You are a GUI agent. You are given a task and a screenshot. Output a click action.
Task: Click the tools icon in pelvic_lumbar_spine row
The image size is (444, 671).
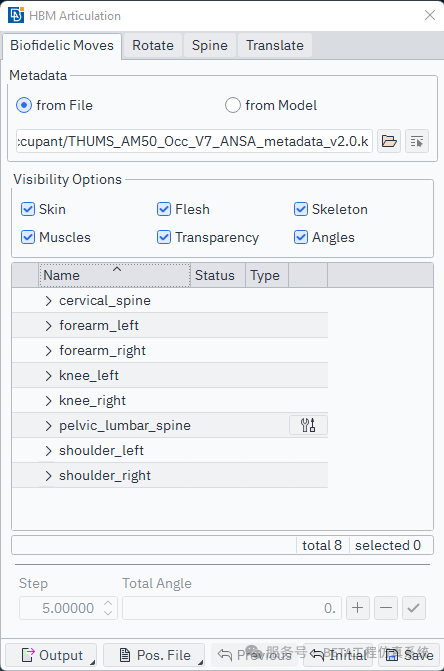click(x=308, y=425)
